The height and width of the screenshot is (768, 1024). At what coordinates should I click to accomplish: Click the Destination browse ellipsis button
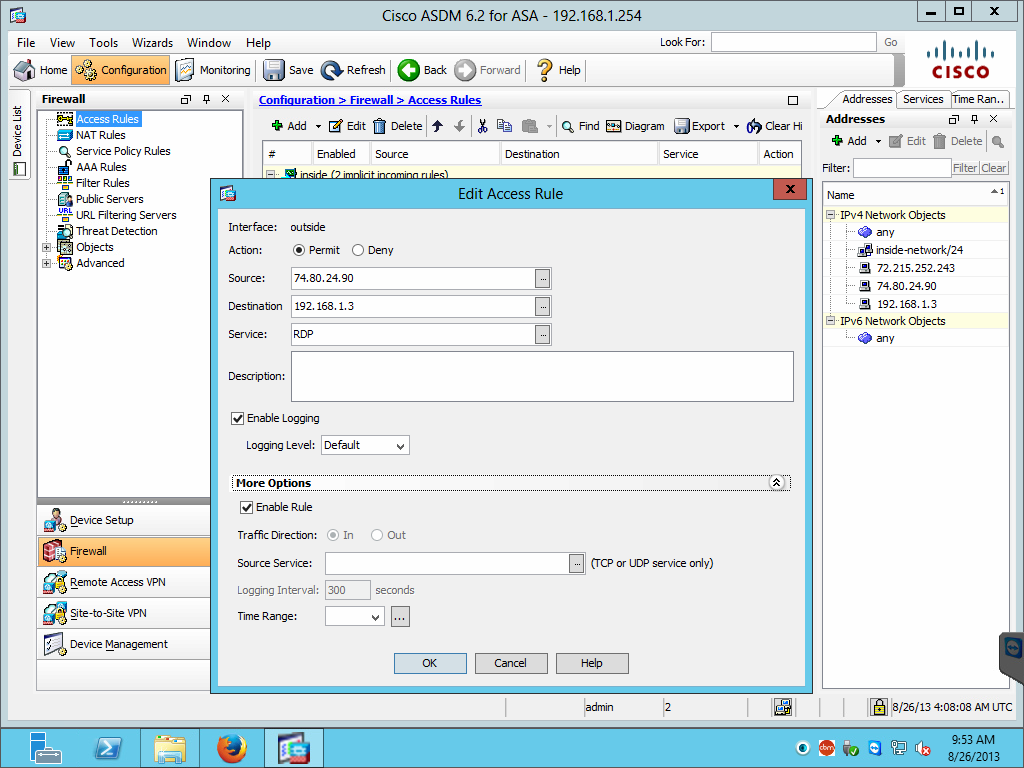click(543, 307)
